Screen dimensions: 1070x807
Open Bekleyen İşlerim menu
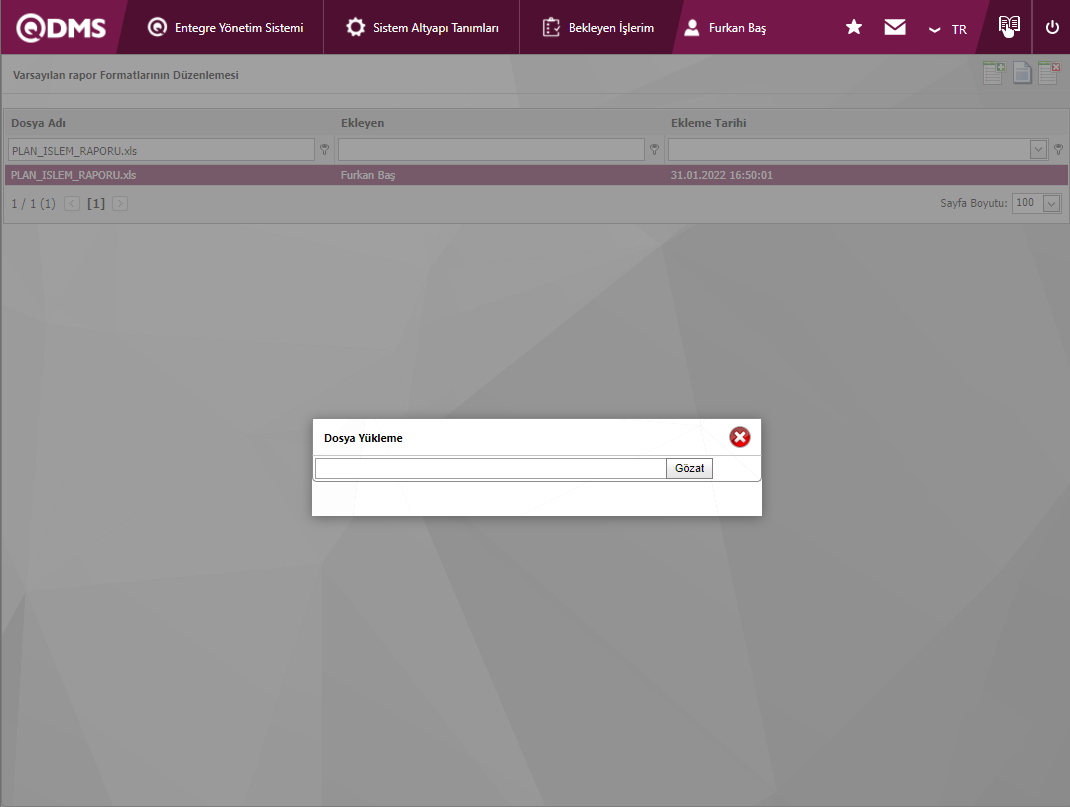click(x=598, y=28)
